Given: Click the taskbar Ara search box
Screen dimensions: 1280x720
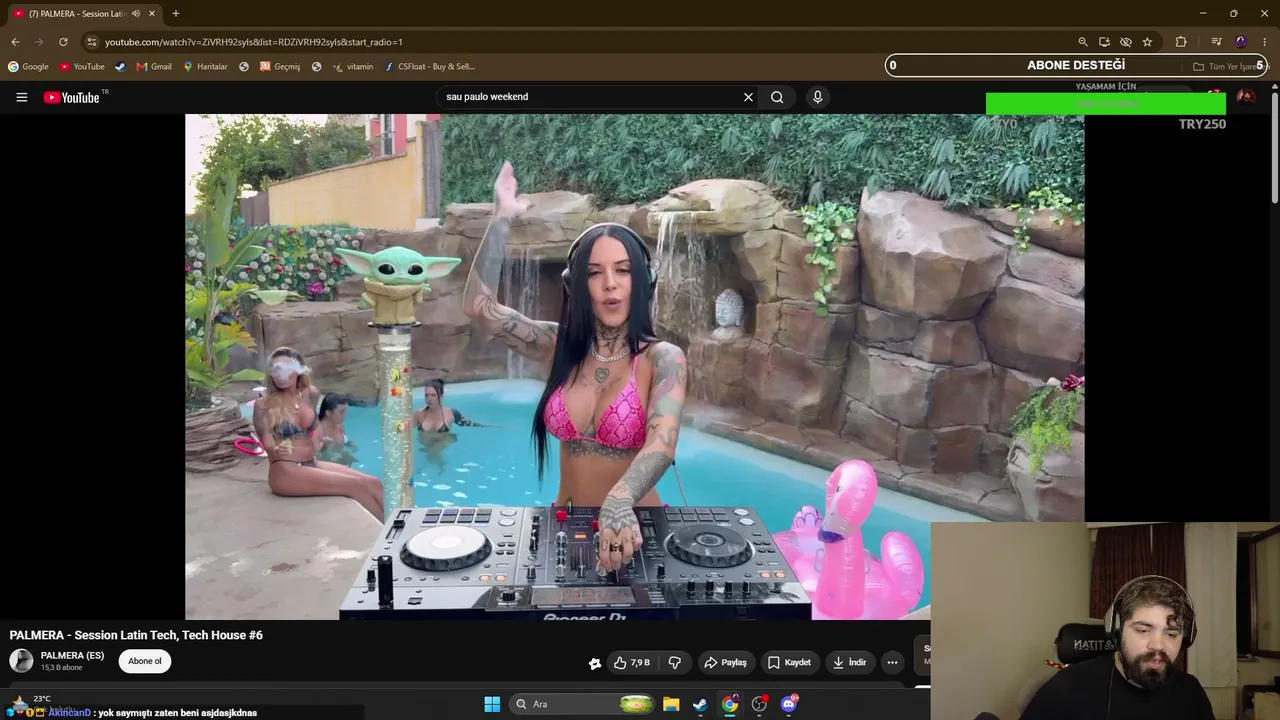Looking at the screenshot, I should 583,704.
